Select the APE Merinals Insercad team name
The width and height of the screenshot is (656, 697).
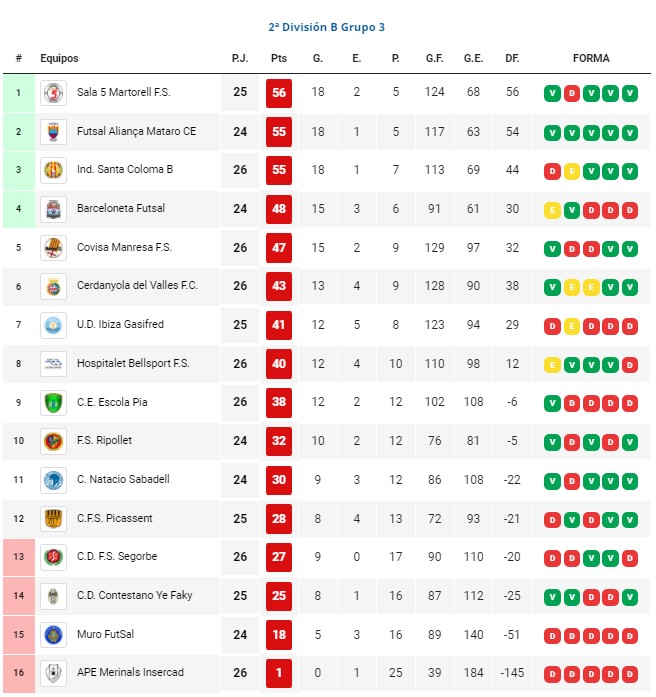(130, 672)
